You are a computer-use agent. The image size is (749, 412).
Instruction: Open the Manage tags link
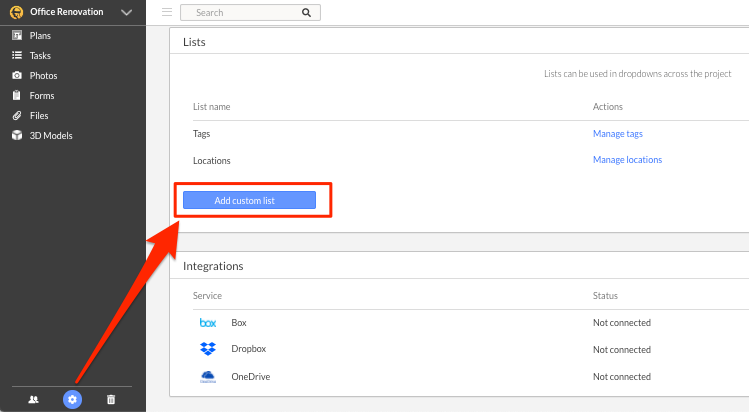coord(618,134)
